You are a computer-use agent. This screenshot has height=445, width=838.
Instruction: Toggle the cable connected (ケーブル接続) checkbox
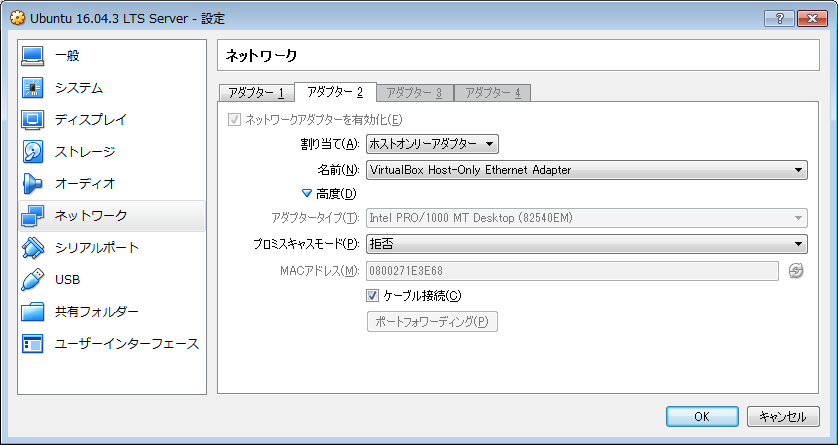tap(374, 296)
